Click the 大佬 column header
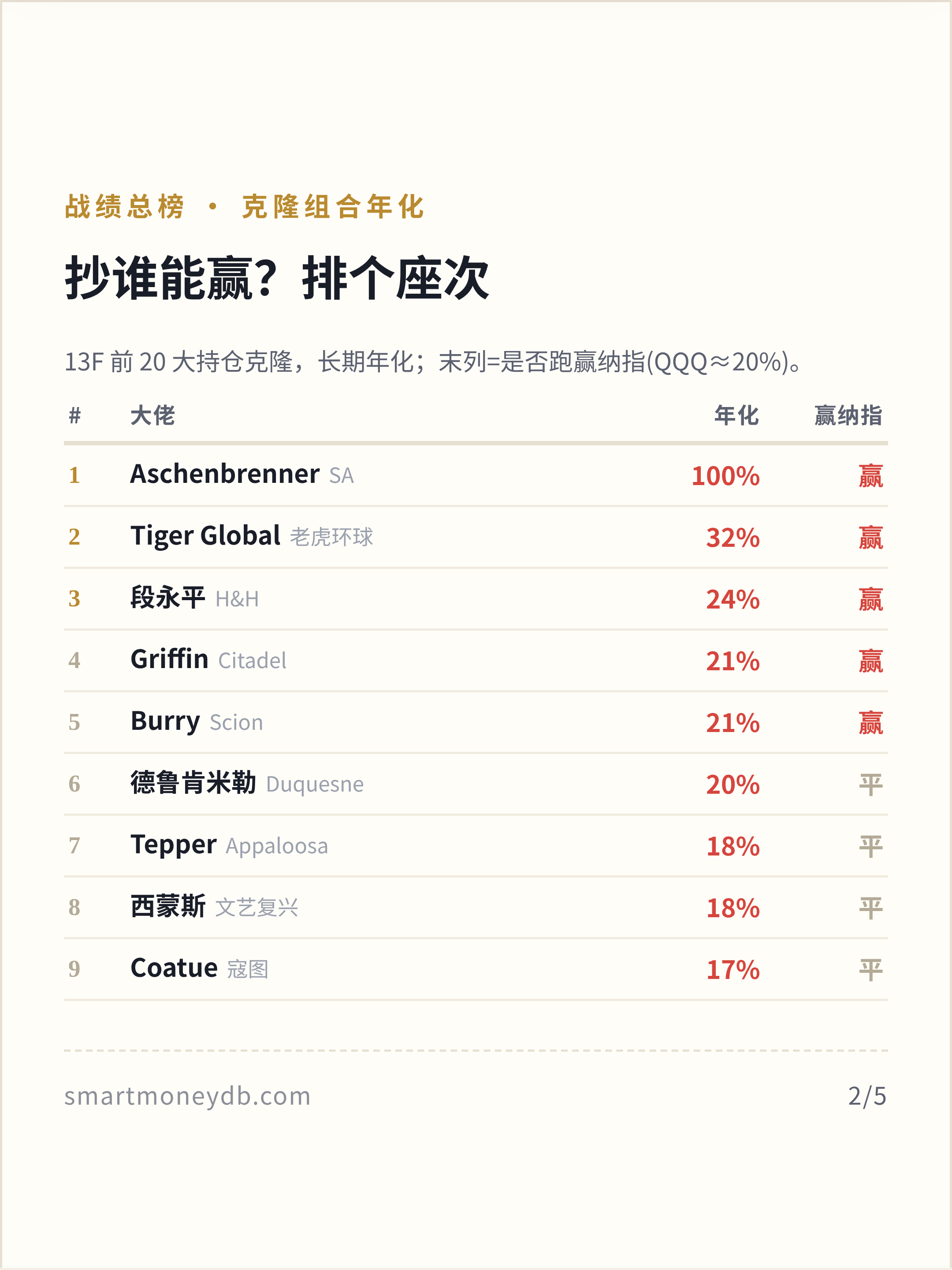This screenshot has width=952, height=1270. click(152, 415)
